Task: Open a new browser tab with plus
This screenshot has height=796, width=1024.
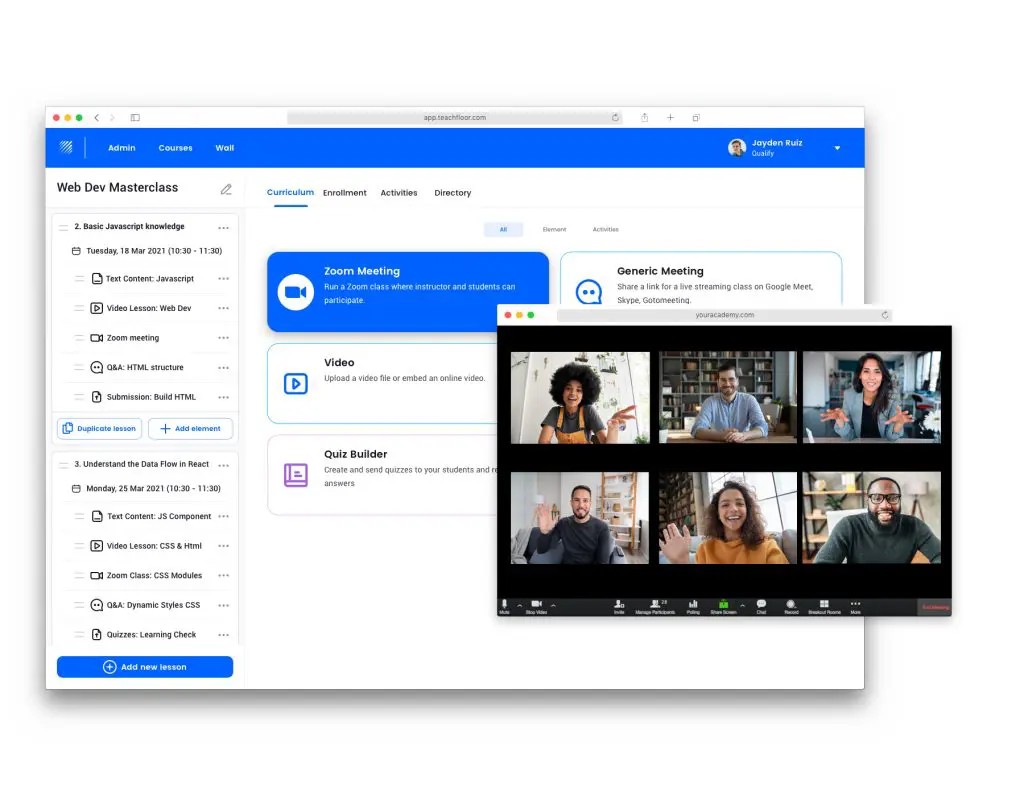Action: coord(670,118)
